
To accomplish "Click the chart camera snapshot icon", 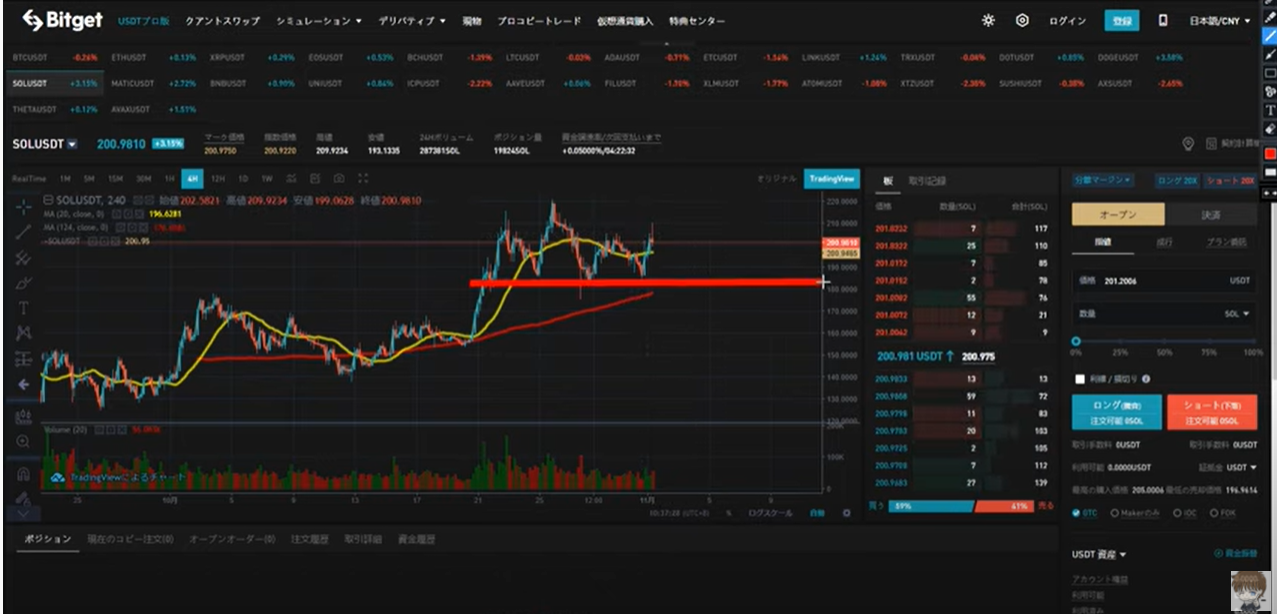I will tap(339, 178).
